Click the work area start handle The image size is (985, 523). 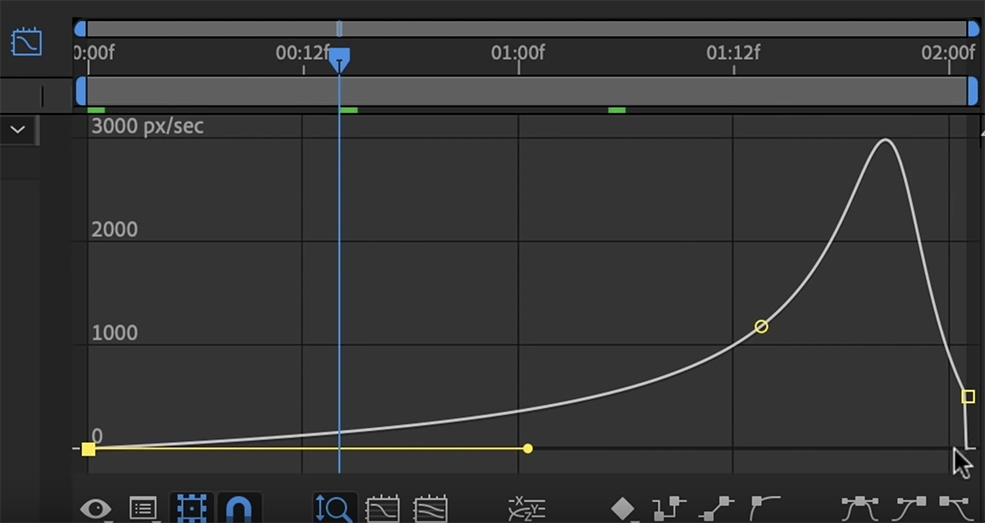click(x=80, y=91)
